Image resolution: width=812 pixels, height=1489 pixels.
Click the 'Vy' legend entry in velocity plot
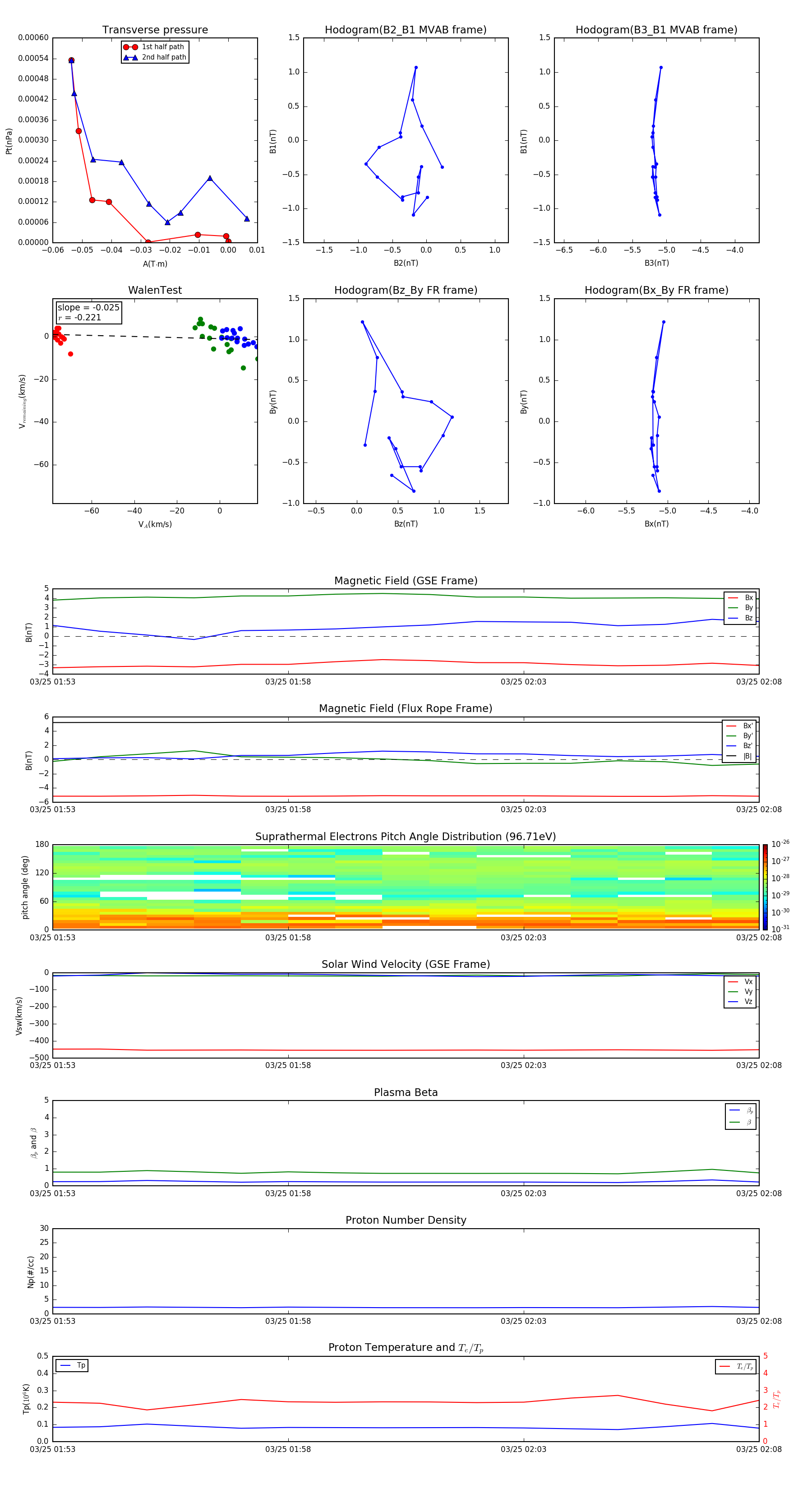click(x=740, y=991)
